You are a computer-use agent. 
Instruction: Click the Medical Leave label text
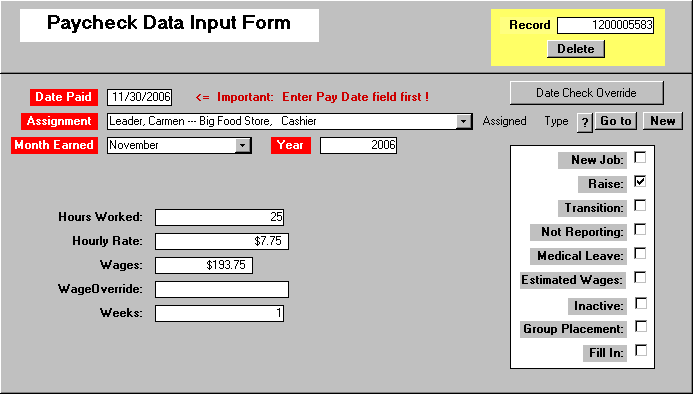click(580, 256)
